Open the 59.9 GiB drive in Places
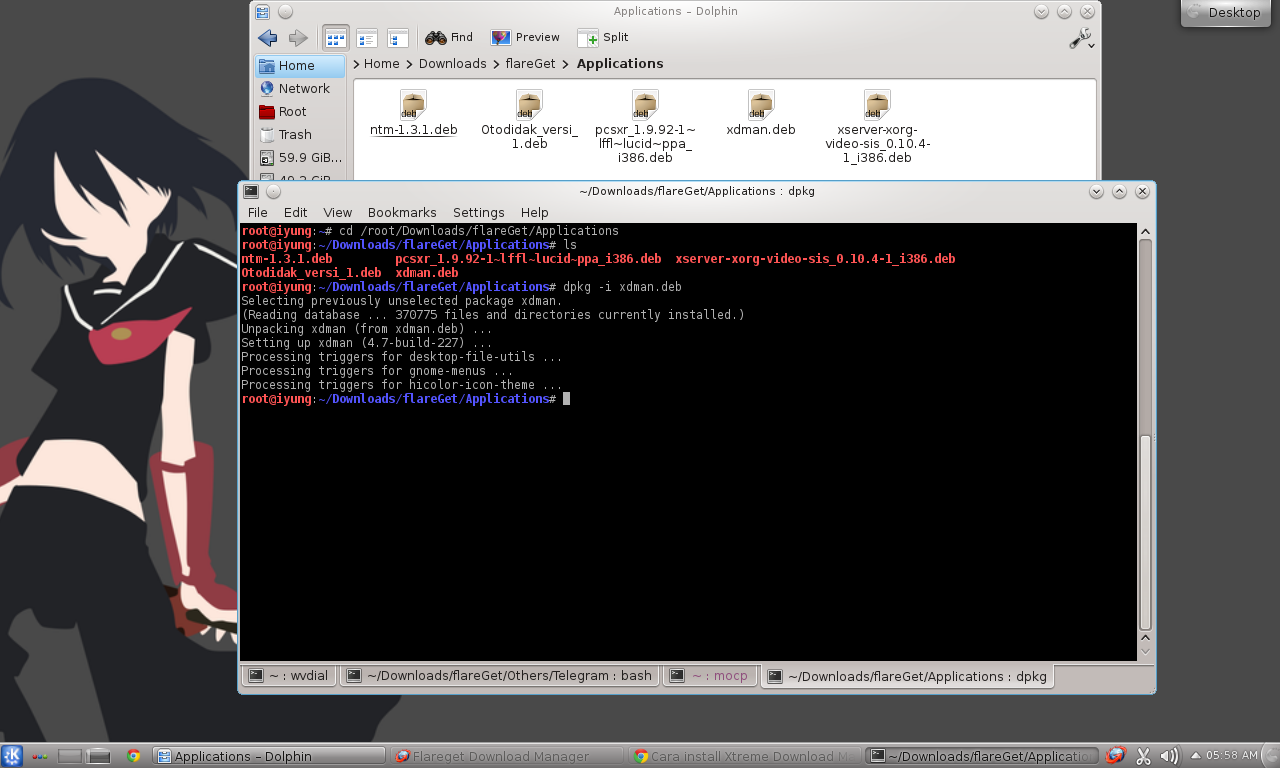The height and width of the screenshot is (768, 1280). [x=300, y=158]
